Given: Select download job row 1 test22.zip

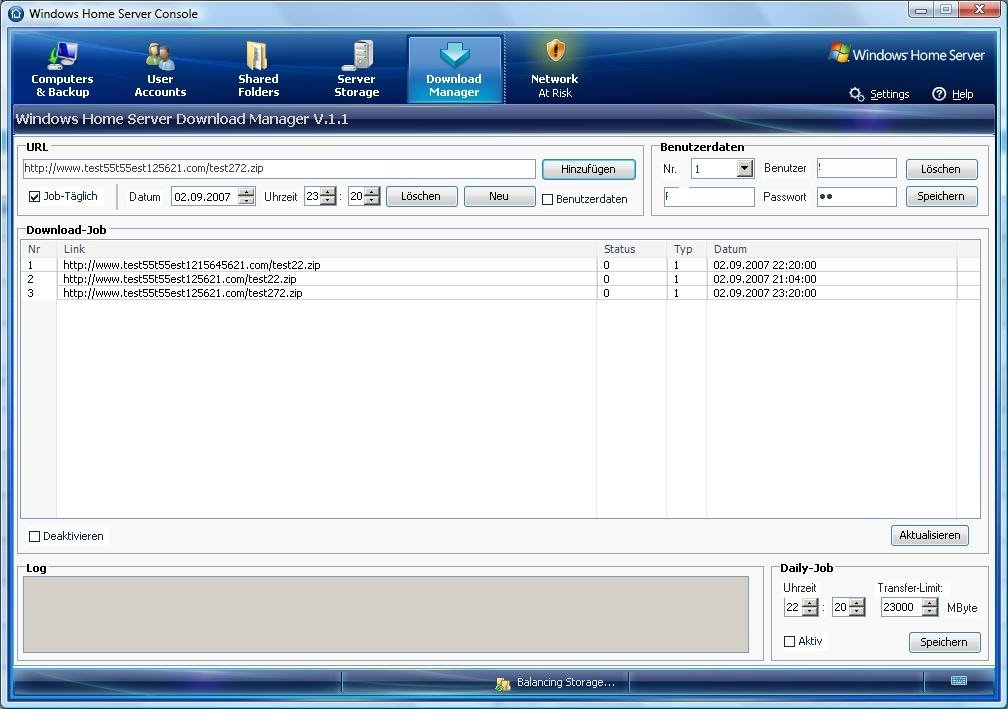Looking at the screenshot, I should [x=500, y=265].
